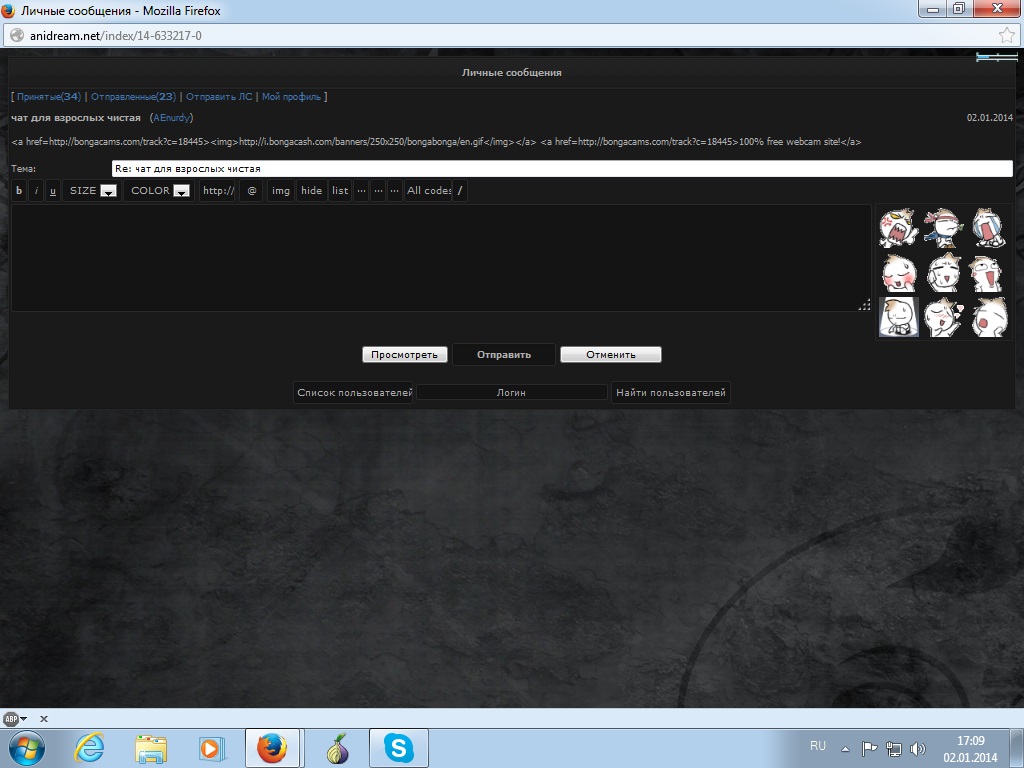Click the Firefox address bar showing anidream.net
The width and height of the screenshot is (1024, 768).
(x=509, y=35)
